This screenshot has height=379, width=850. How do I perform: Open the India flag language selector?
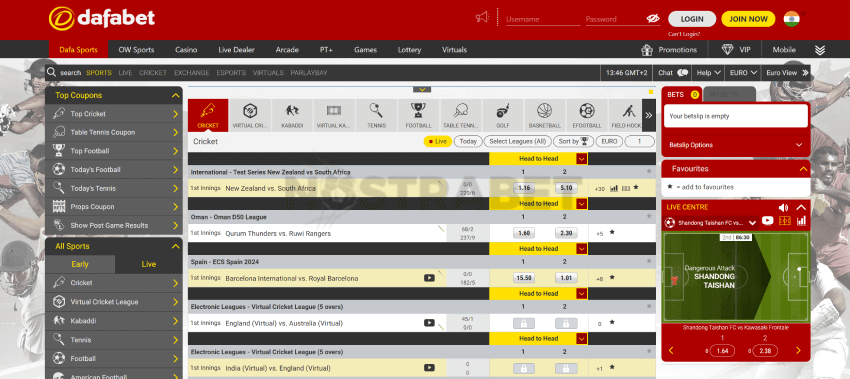pos(791,19)
